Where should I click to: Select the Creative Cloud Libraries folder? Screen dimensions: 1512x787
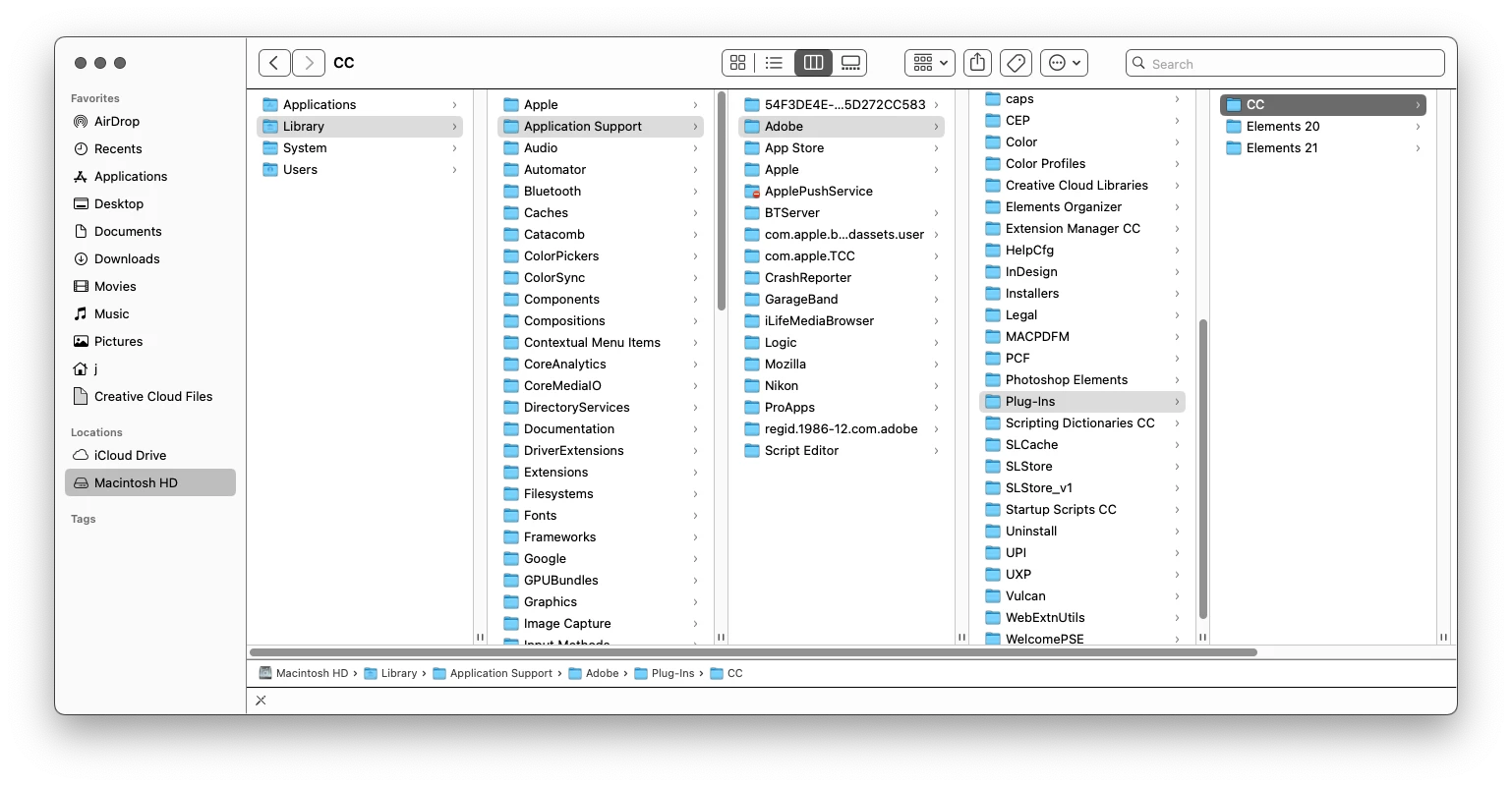click(x=1082, y=186)
